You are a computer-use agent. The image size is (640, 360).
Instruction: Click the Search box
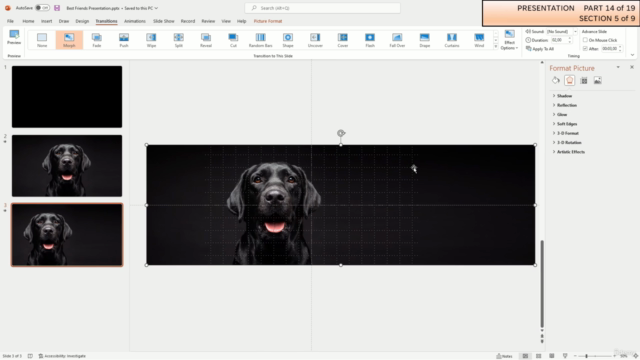[x=322, y=8]
